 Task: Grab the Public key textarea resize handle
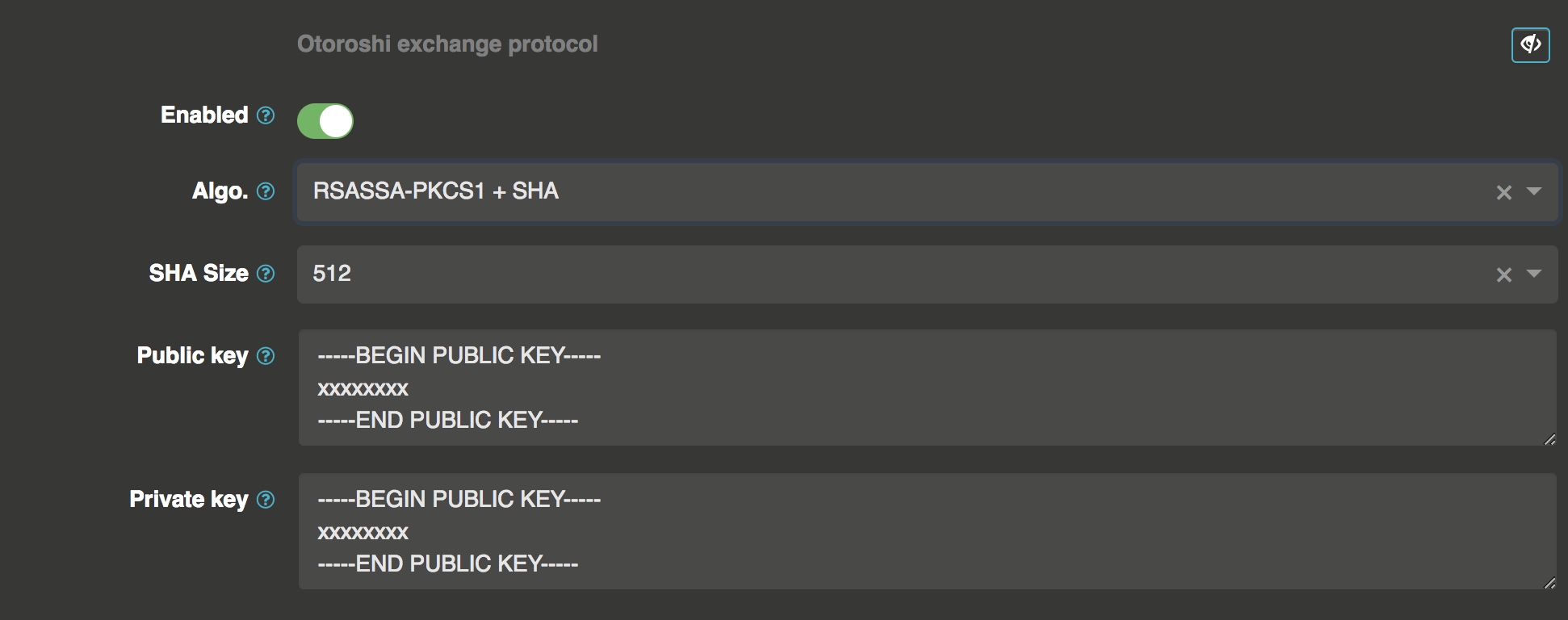[x=1549, y=439]
